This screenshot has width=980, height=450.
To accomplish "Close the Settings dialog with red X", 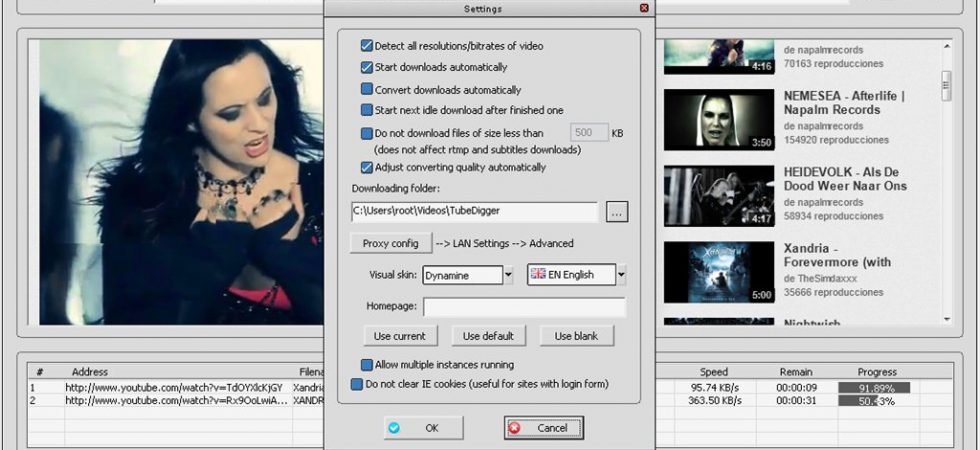I will click(x=644, y=8).
